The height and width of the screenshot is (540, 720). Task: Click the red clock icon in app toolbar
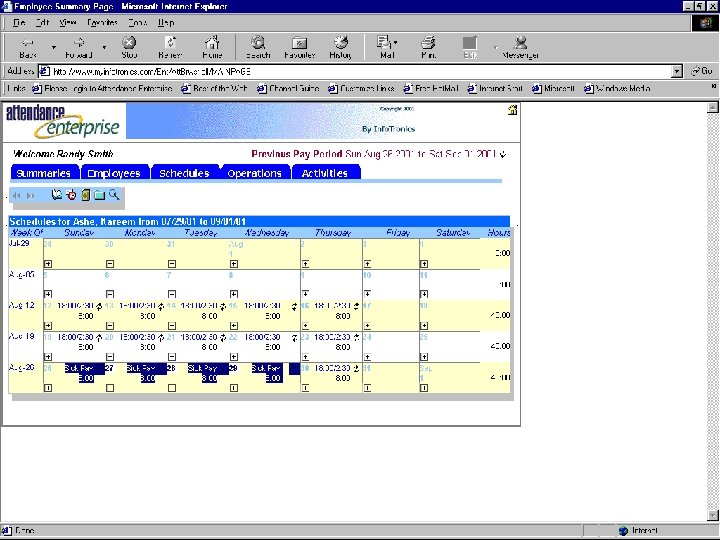(71, 195)
